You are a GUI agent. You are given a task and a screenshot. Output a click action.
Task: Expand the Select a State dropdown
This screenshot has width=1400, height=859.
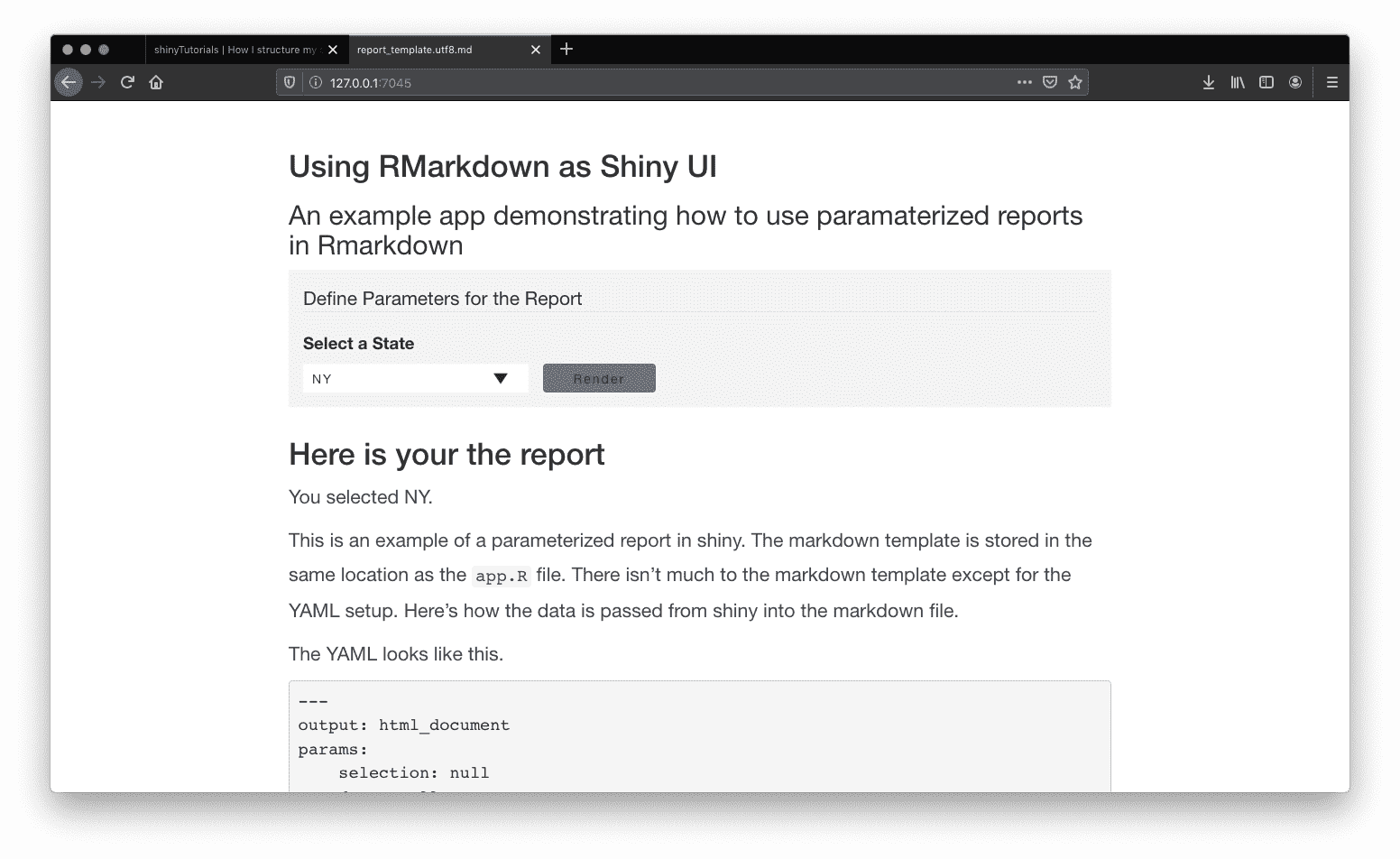(x=415, y=379)
